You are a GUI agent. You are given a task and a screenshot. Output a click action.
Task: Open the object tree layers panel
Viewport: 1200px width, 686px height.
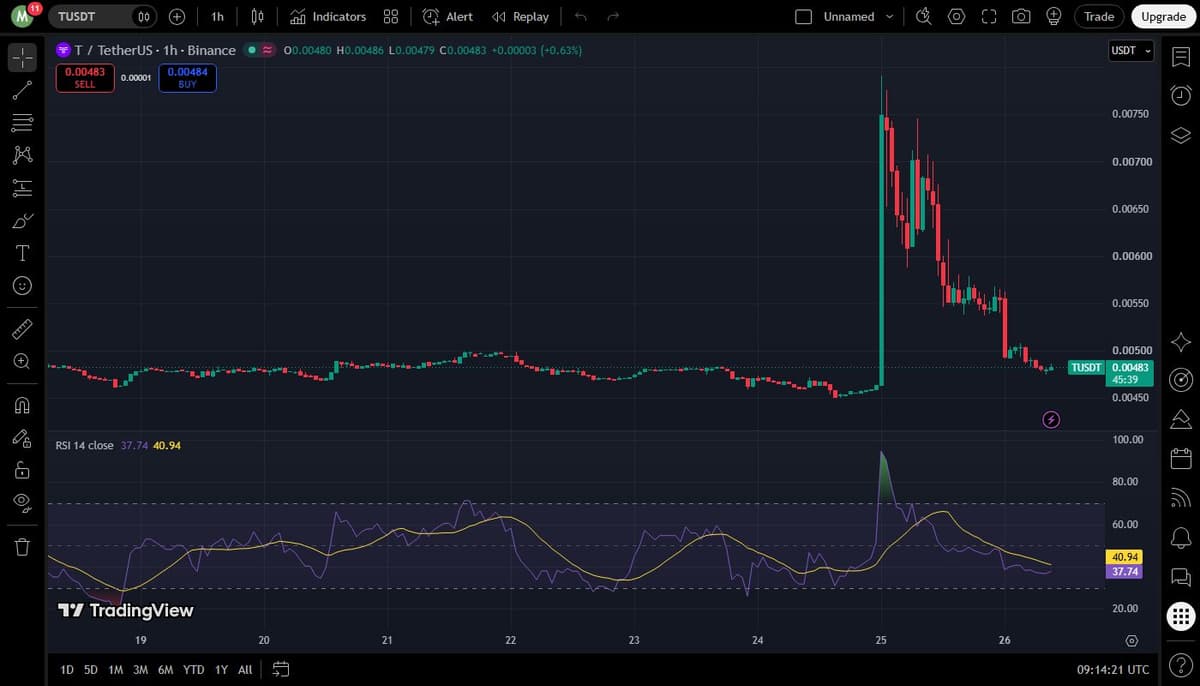tap(1180, 136)
